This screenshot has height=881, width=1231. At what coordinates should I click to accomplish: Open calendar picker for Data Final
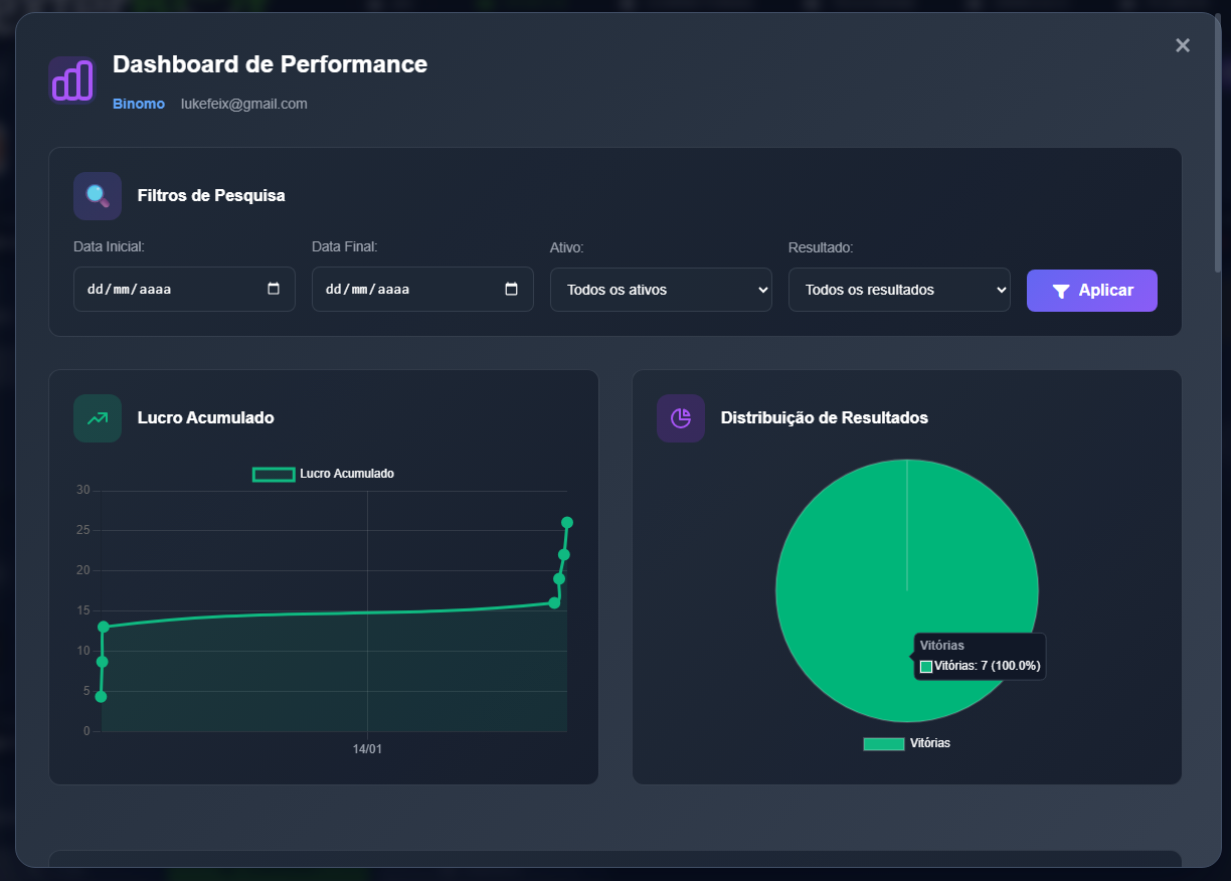click(512, 289)
